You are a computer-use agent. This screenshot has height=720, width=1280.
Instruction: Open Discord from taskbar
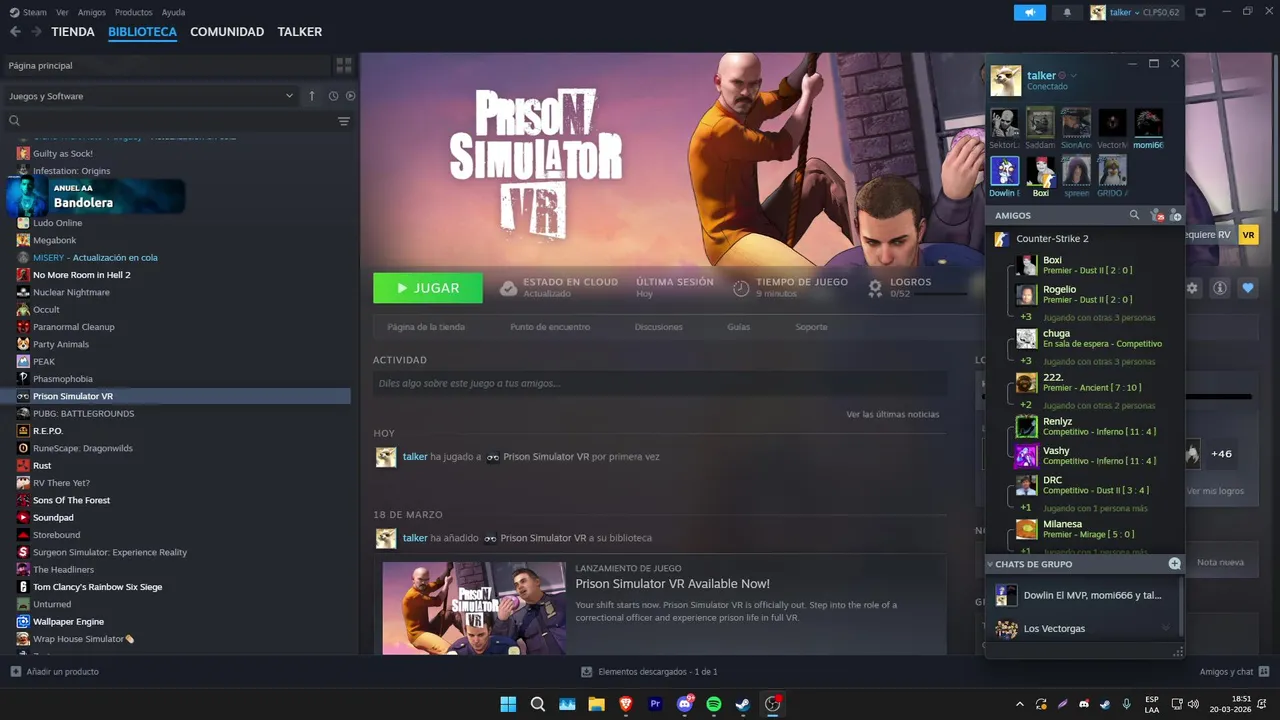(685, 704)
